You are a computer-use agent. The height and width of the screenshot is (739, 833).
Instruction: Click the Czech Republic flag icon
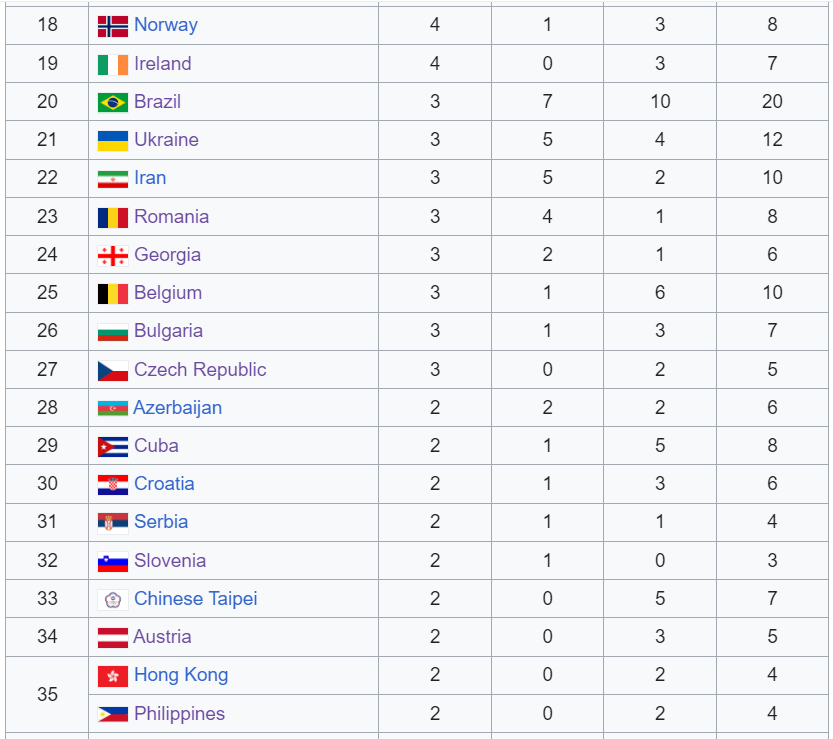[x=113, y=371]
